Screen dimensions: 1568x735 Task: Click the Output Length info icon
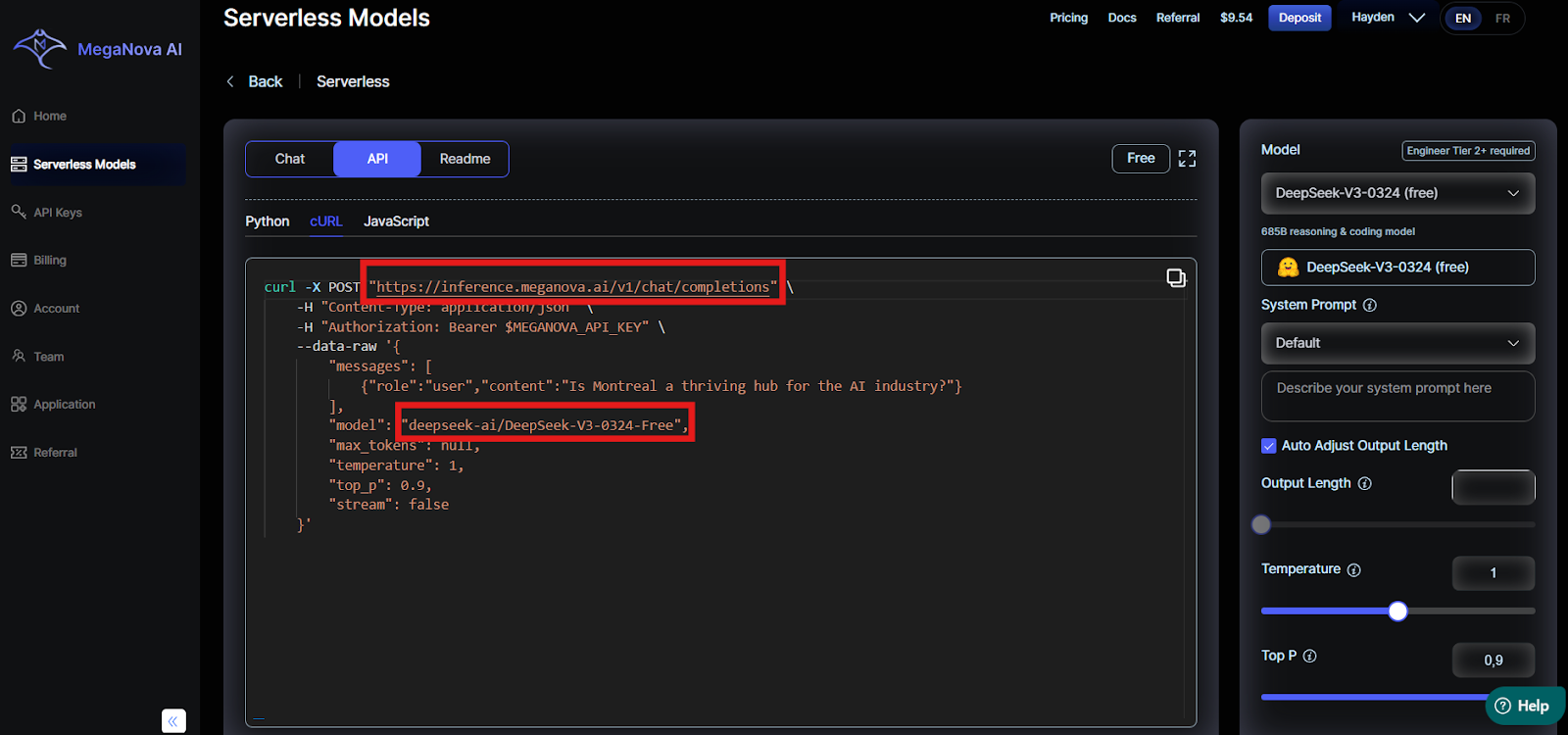pos(1365,483)
